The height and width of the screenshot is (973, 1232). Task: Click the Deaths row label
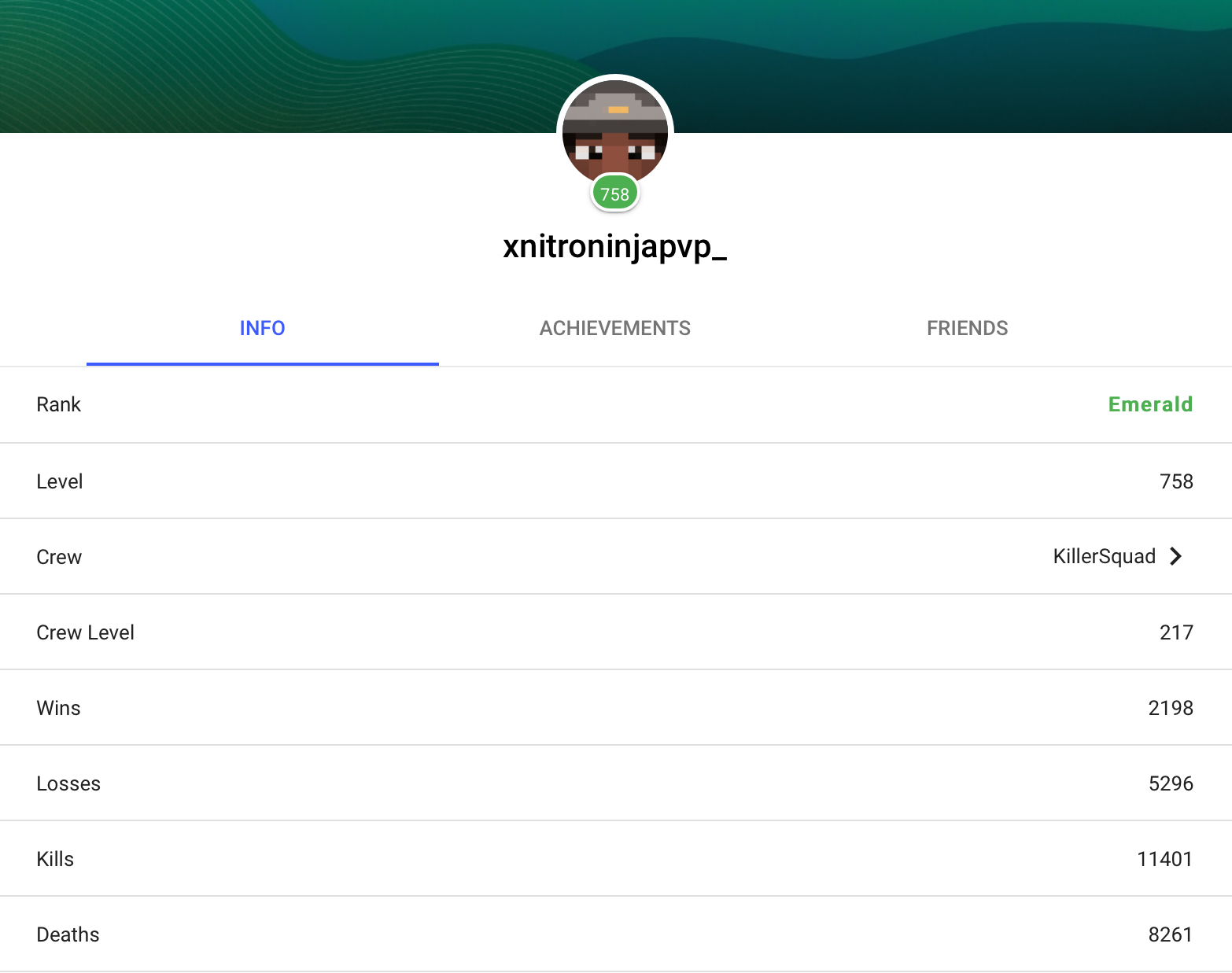coord(68,934)
